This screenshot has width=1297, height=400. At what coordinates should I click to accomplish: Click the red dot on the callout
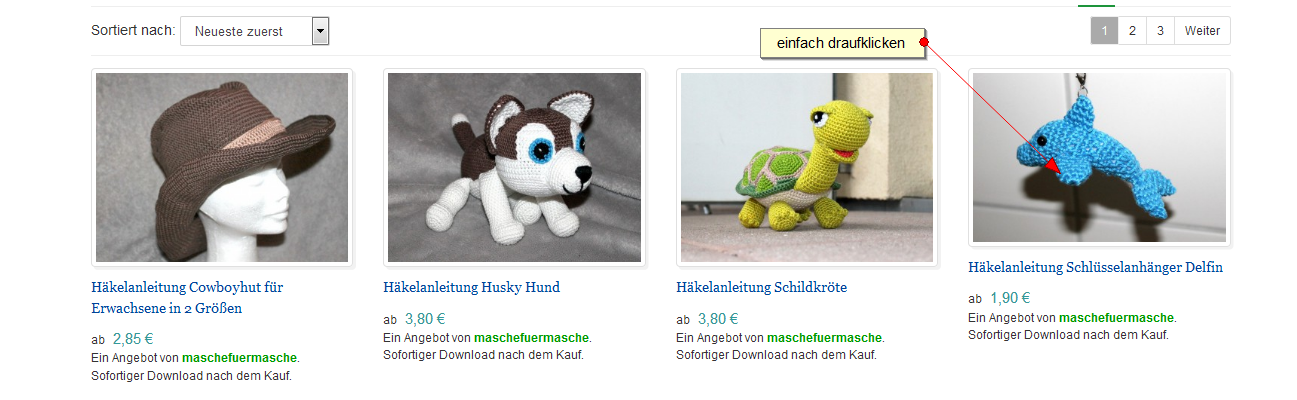(x=925, y=42)
